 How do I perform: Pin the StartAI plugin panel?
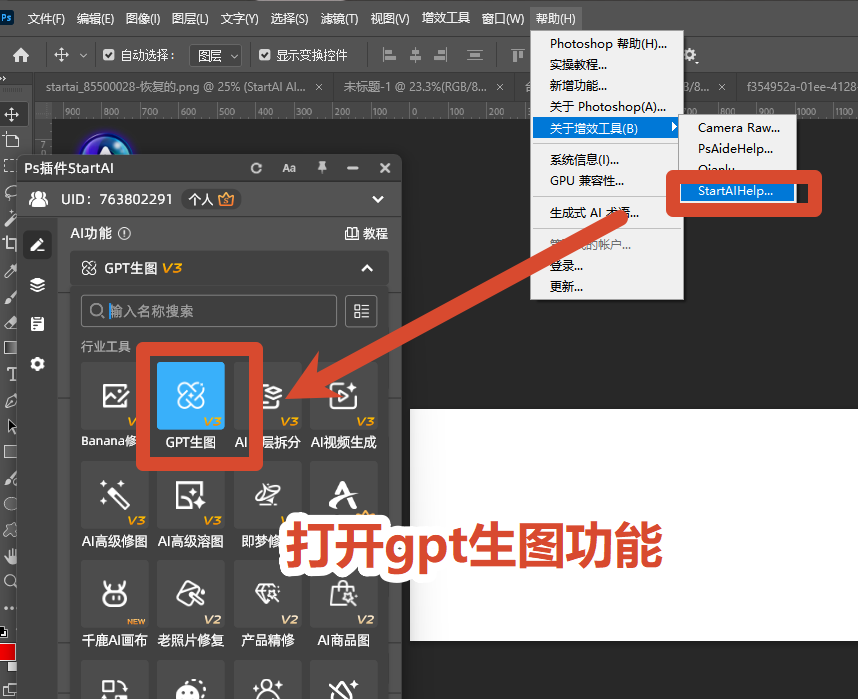[322, 167]
